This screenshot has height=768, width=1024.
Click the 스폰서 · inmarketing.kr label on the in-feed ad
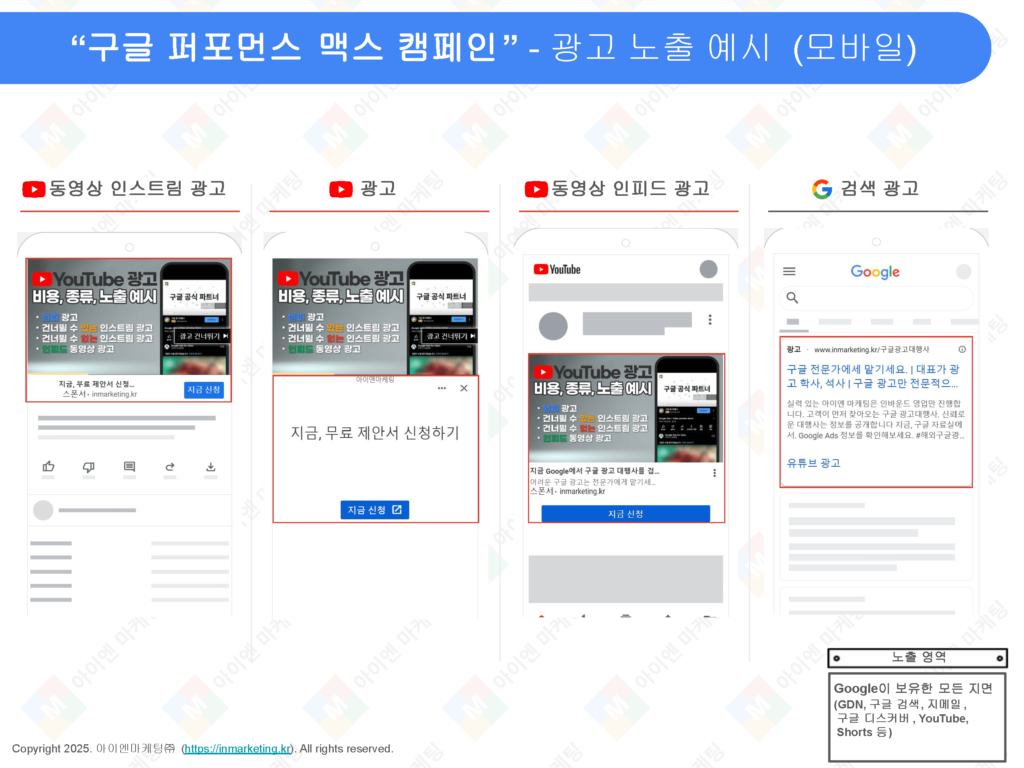[568, 491]
